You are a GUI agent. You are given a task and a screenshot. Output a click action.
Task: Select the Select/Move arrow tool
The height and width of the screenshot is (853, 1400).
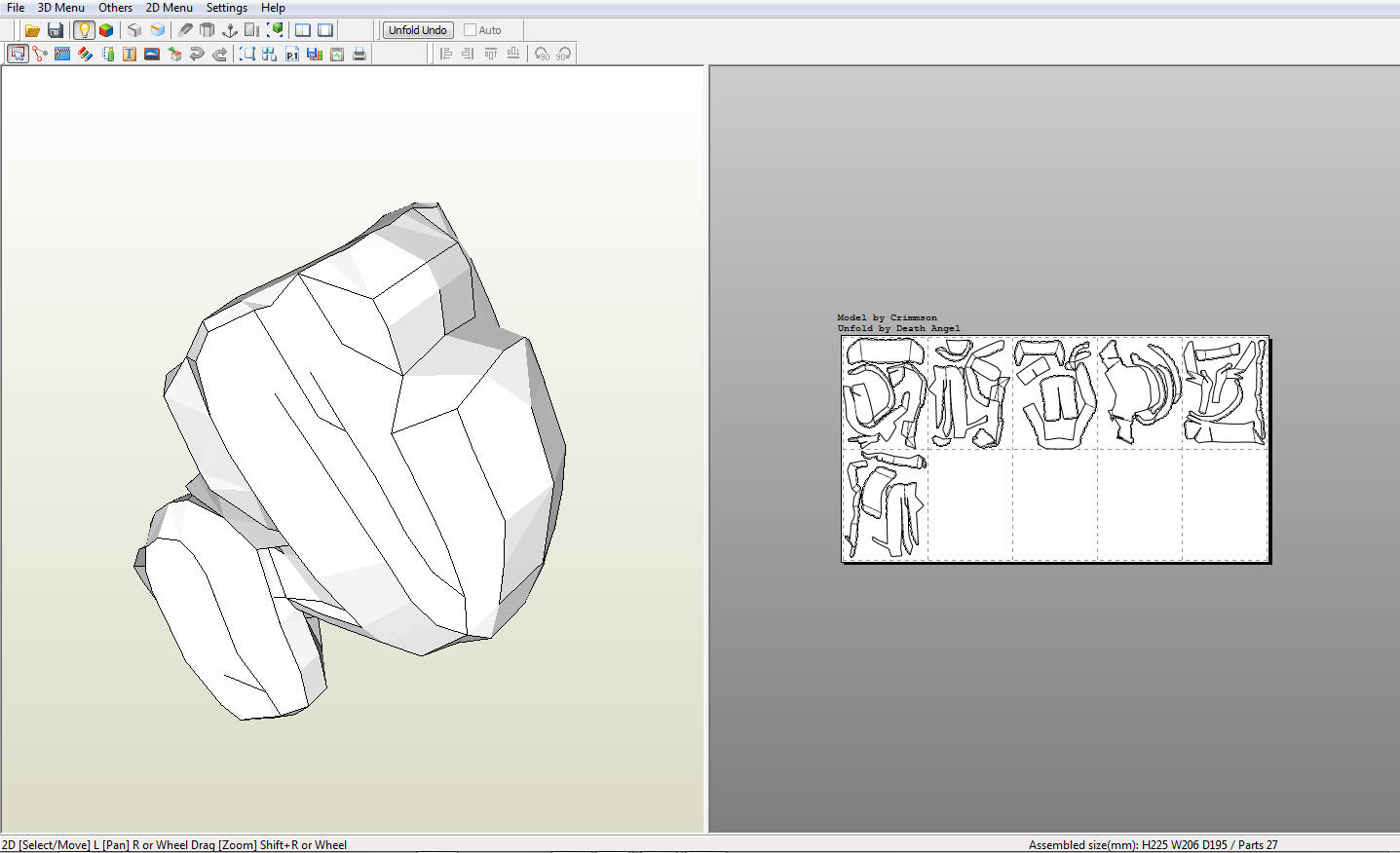point(18,54)
